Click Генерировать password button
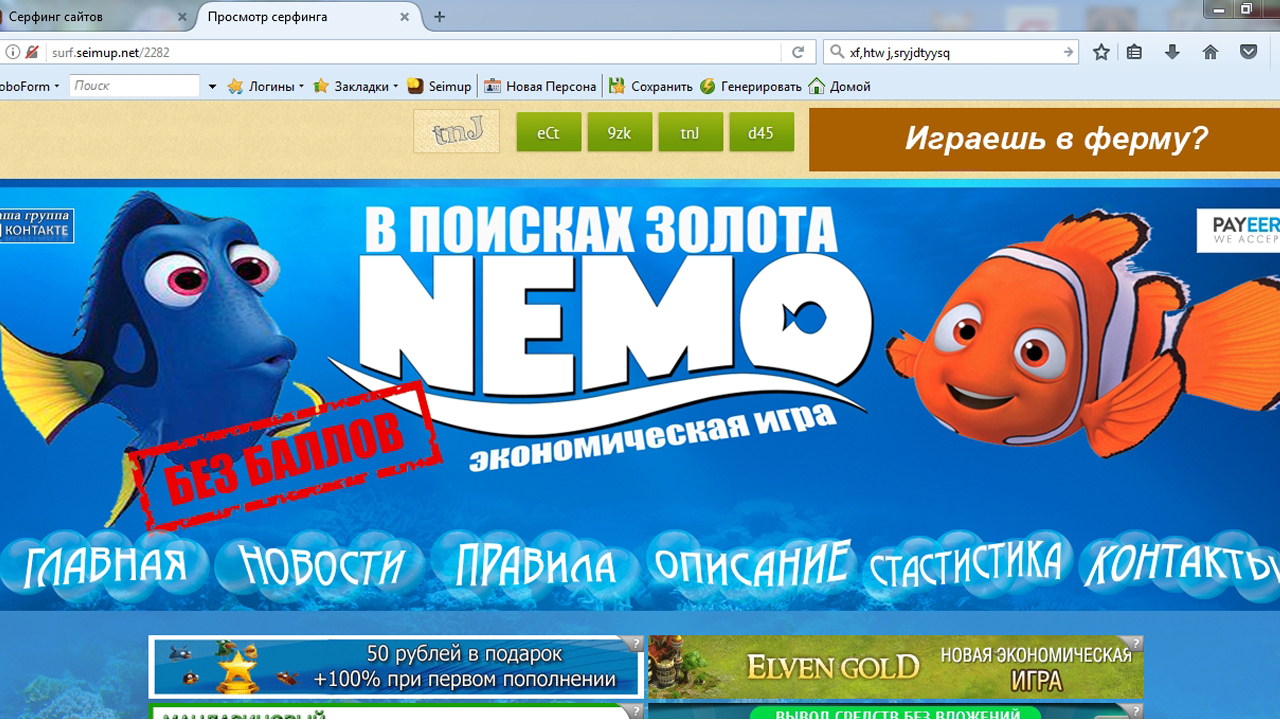 coord(751,86)
